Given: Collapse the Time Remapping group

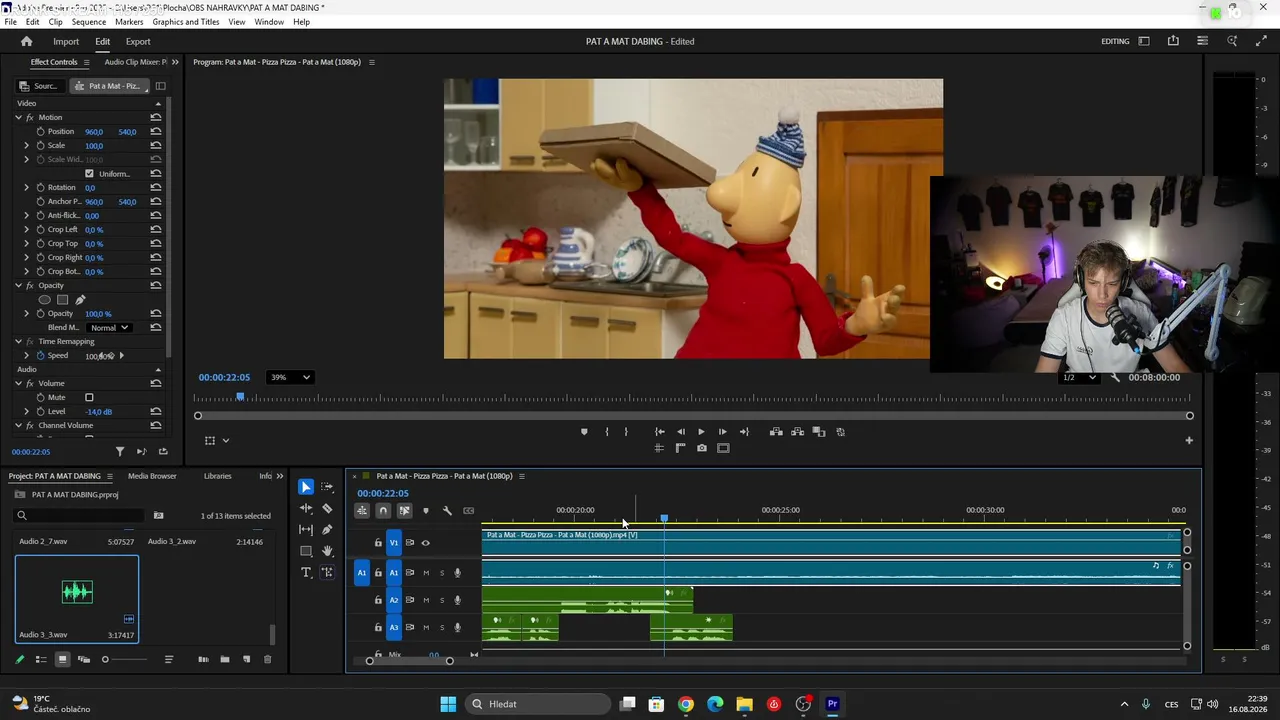Looking at the screenshot, I should pos(18,342).
